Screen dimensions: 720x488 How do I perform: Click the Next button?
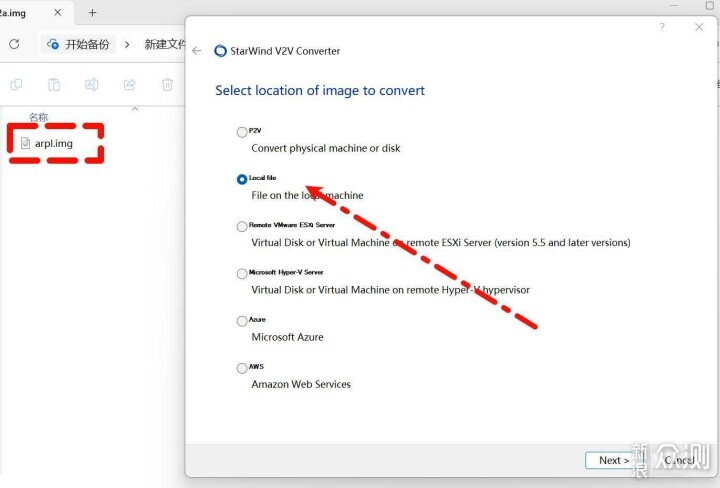click(614, 460)
